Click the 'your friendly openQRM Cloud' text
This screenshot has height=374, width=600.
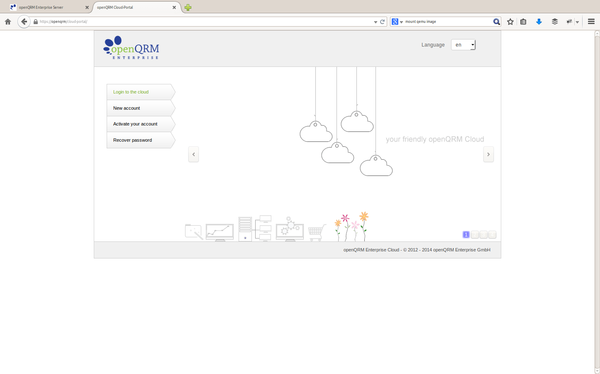point(435,139)
